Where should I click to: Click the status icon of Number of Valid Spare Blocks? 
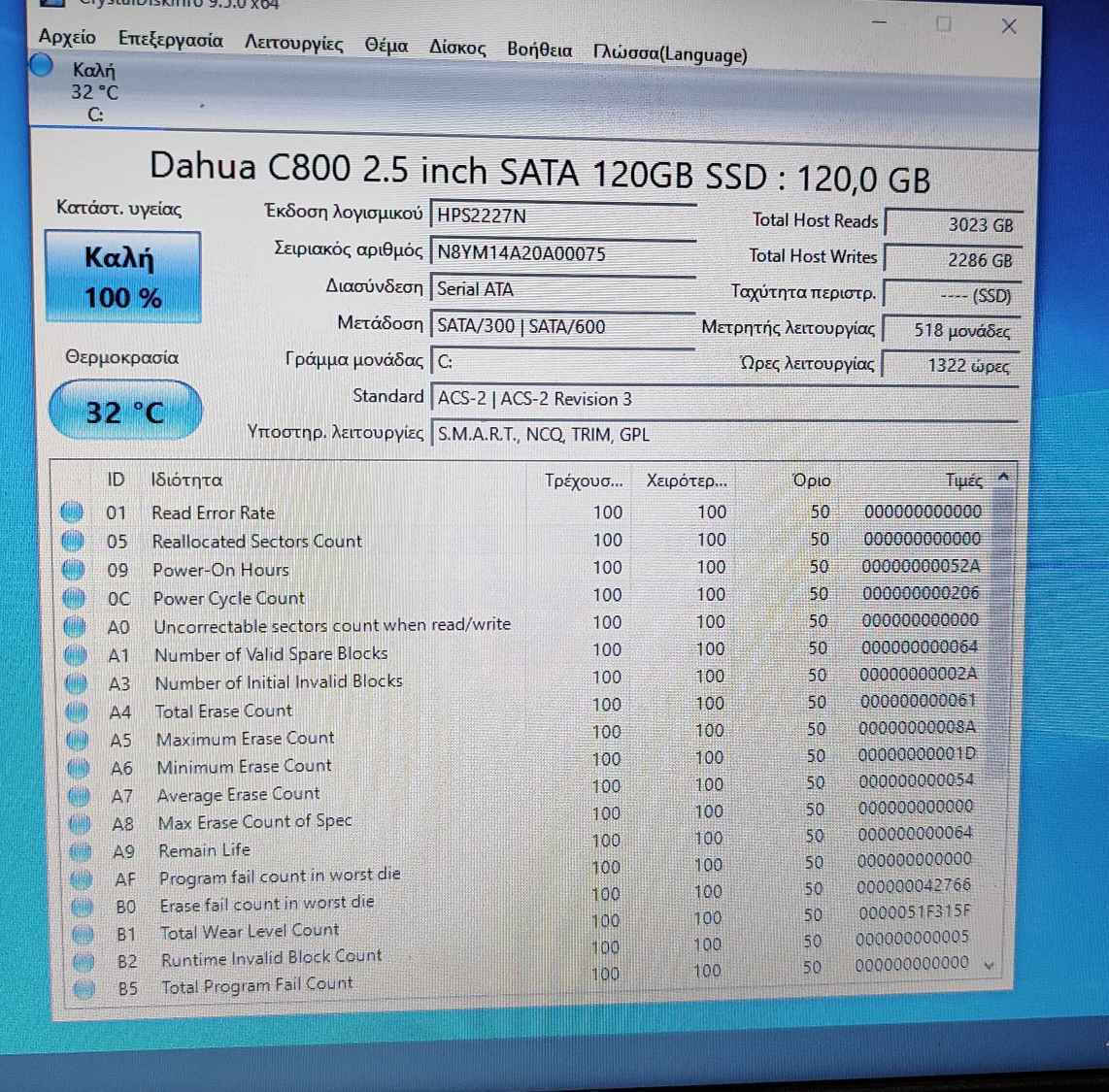(x=76, y=655)
